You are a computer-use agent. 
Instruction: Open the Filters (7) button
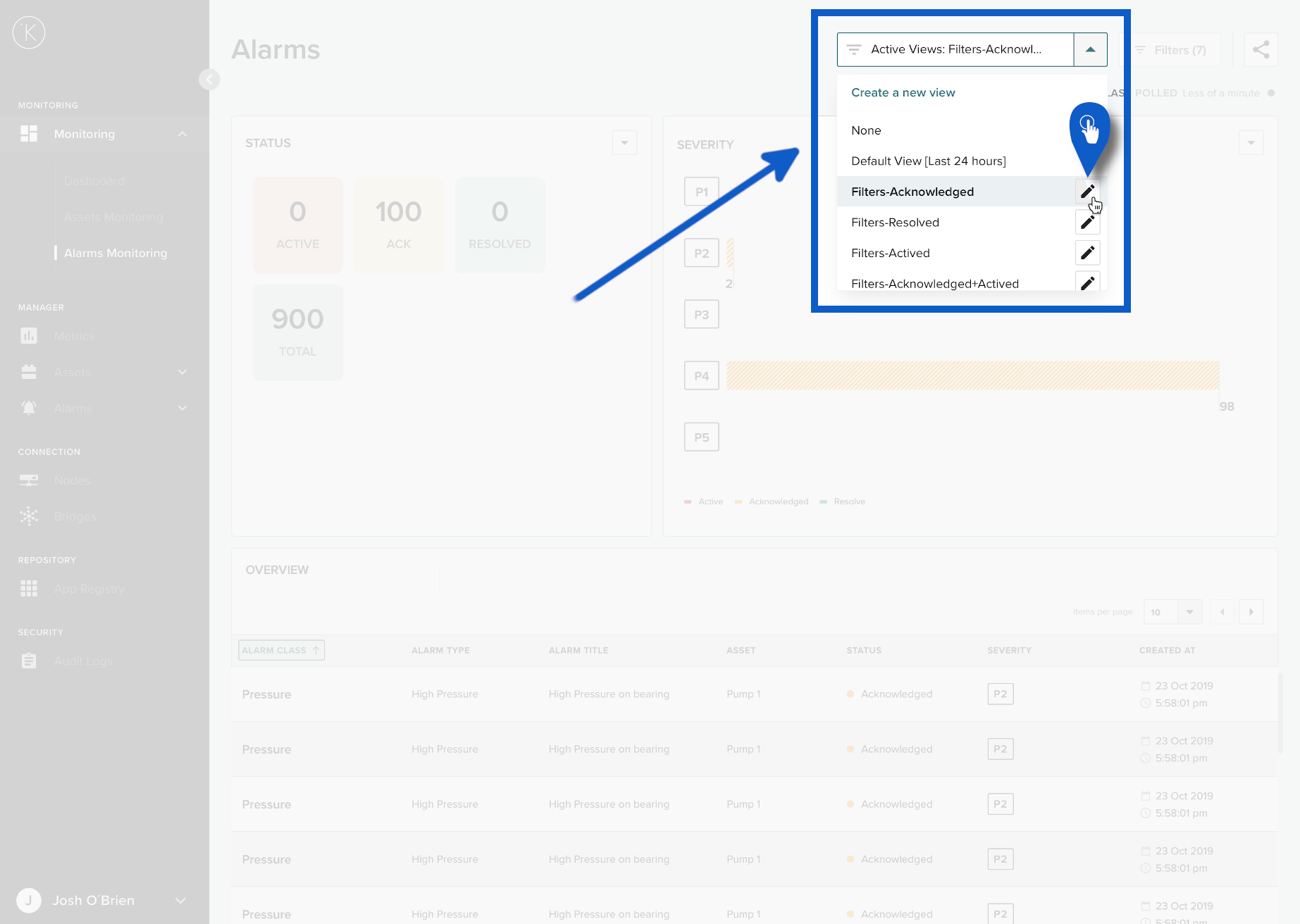tap(1171, 50)
